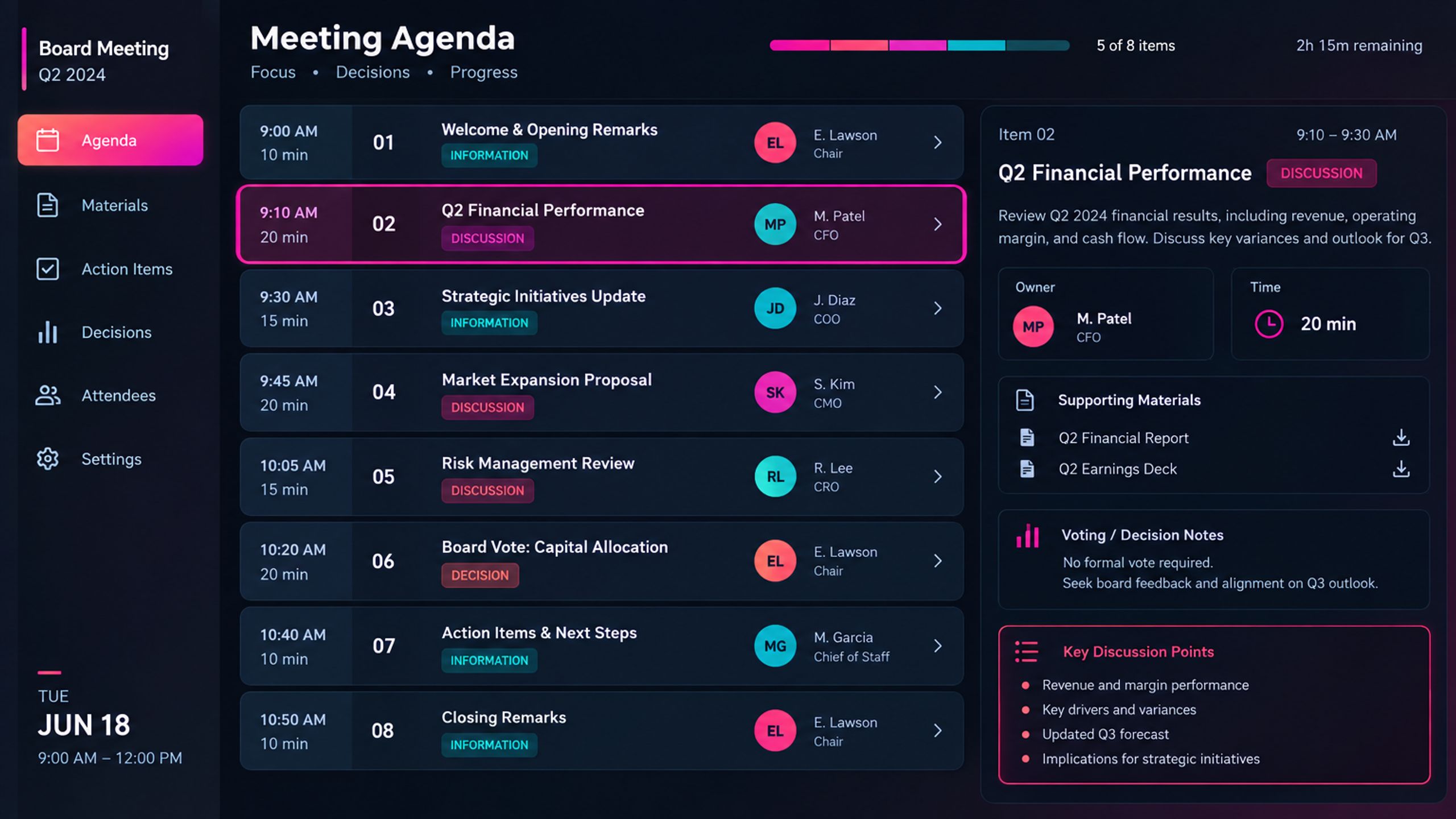Click the file icon next to Q2 Earnings Deck
The width and height of the screenshot is (1456, 819).
[1027, 469]
